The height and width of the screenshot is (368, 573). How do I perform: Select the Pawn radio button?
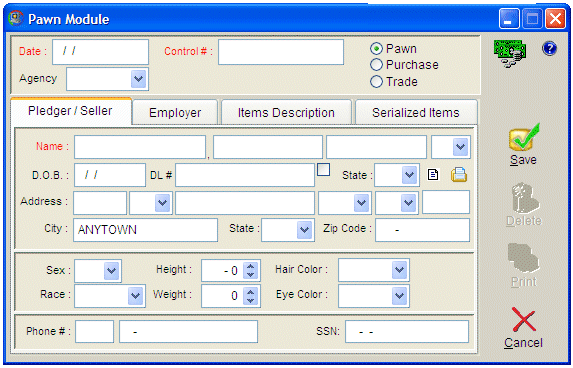[376, 49]
